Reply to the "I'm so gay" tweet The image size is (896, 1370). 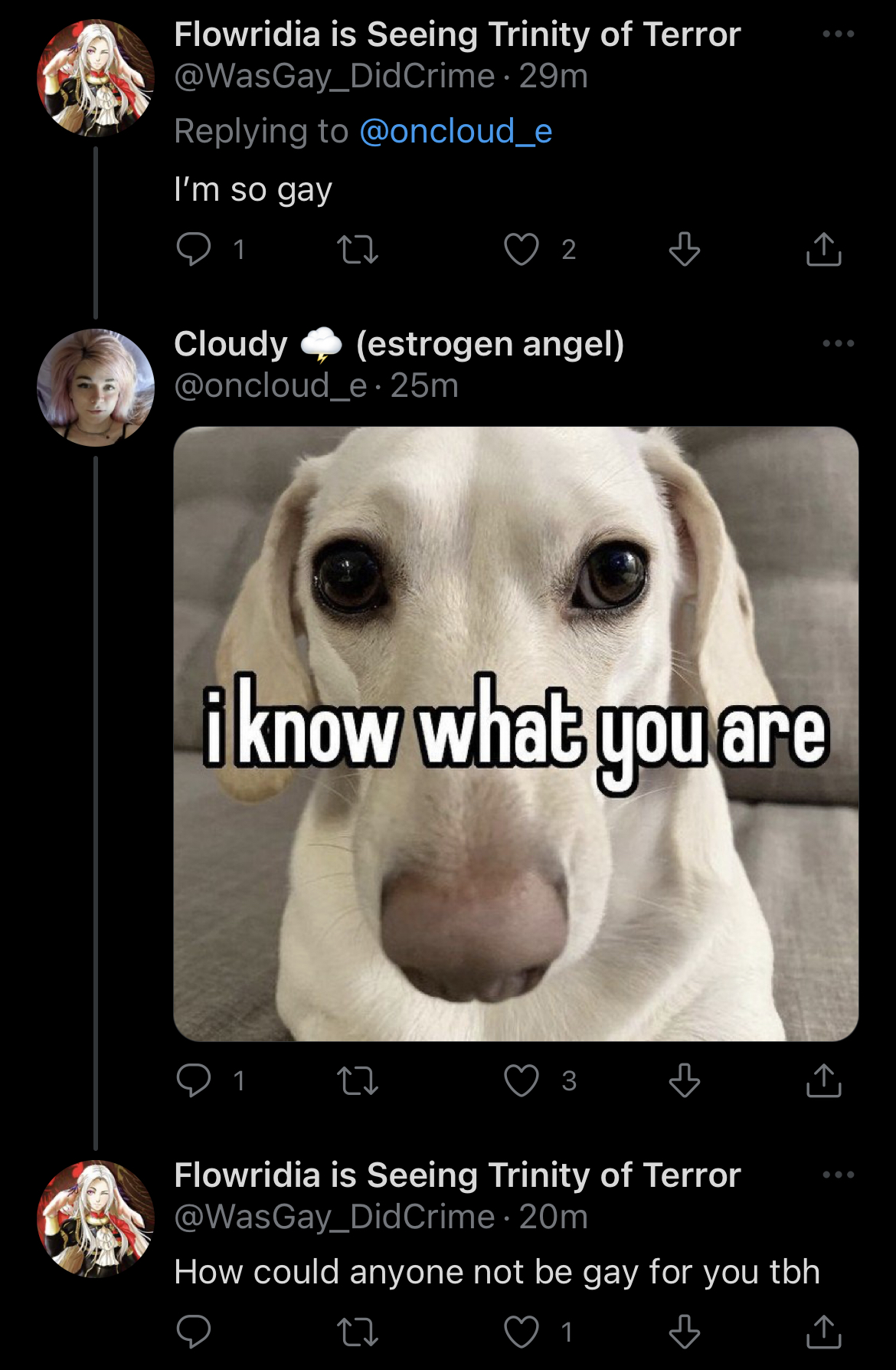pyautogui.click(x=193, y=249)
